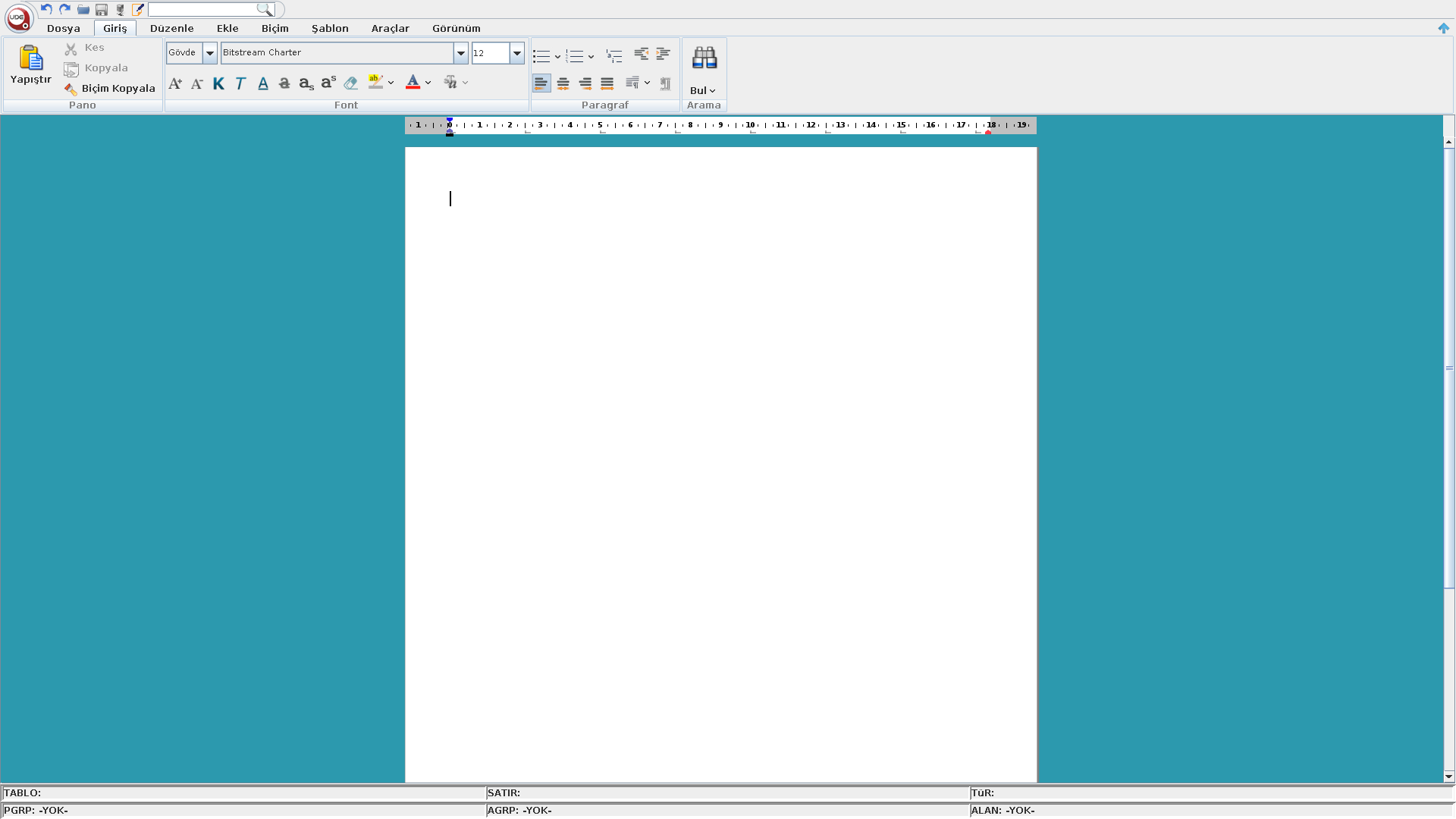Center align the paragraph
The height and width of the screenshot is (819, 1456).
563,83
